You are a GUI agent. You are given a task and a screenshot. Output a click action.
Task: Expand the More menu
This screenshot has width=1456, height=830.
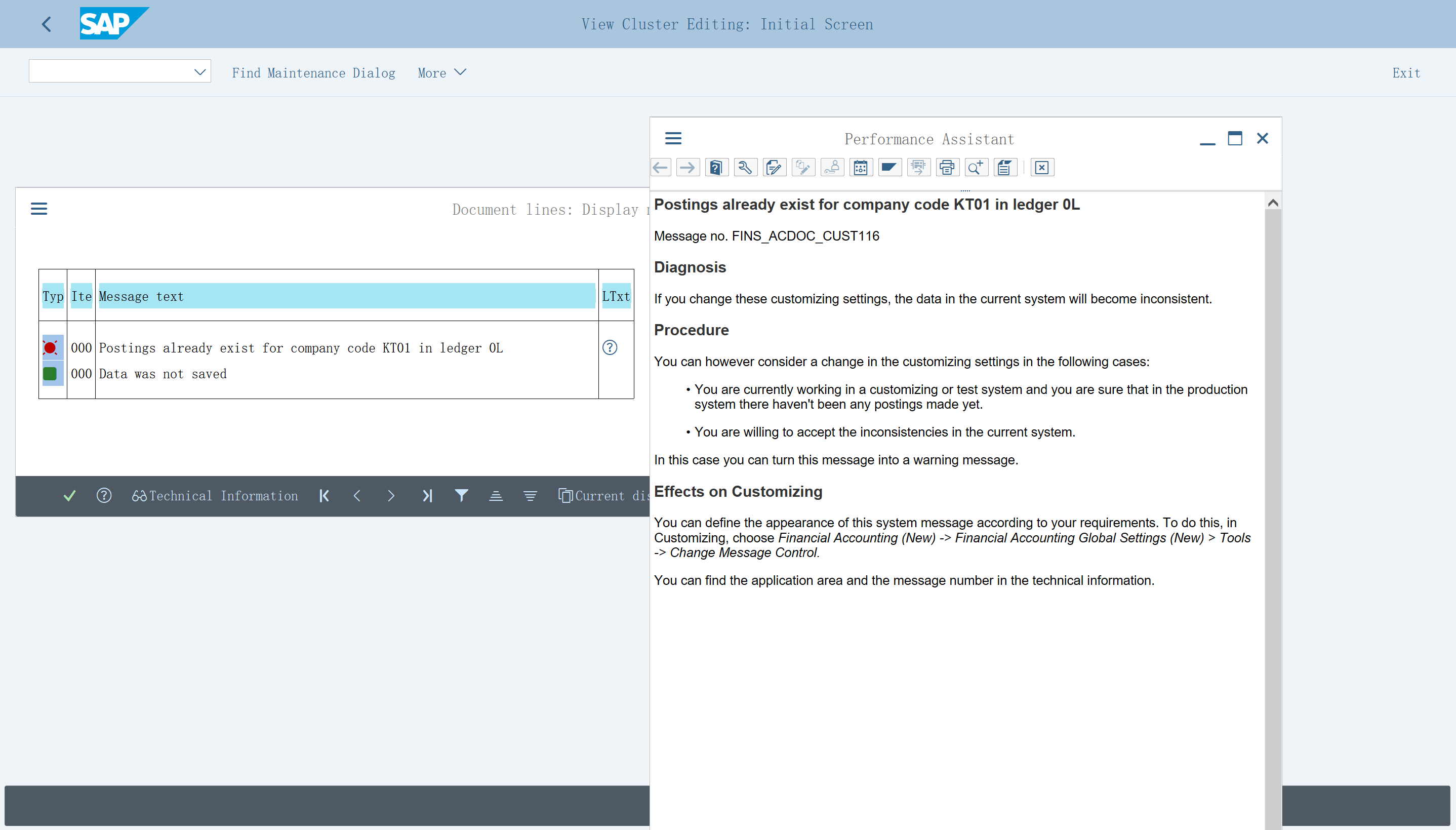441,73
